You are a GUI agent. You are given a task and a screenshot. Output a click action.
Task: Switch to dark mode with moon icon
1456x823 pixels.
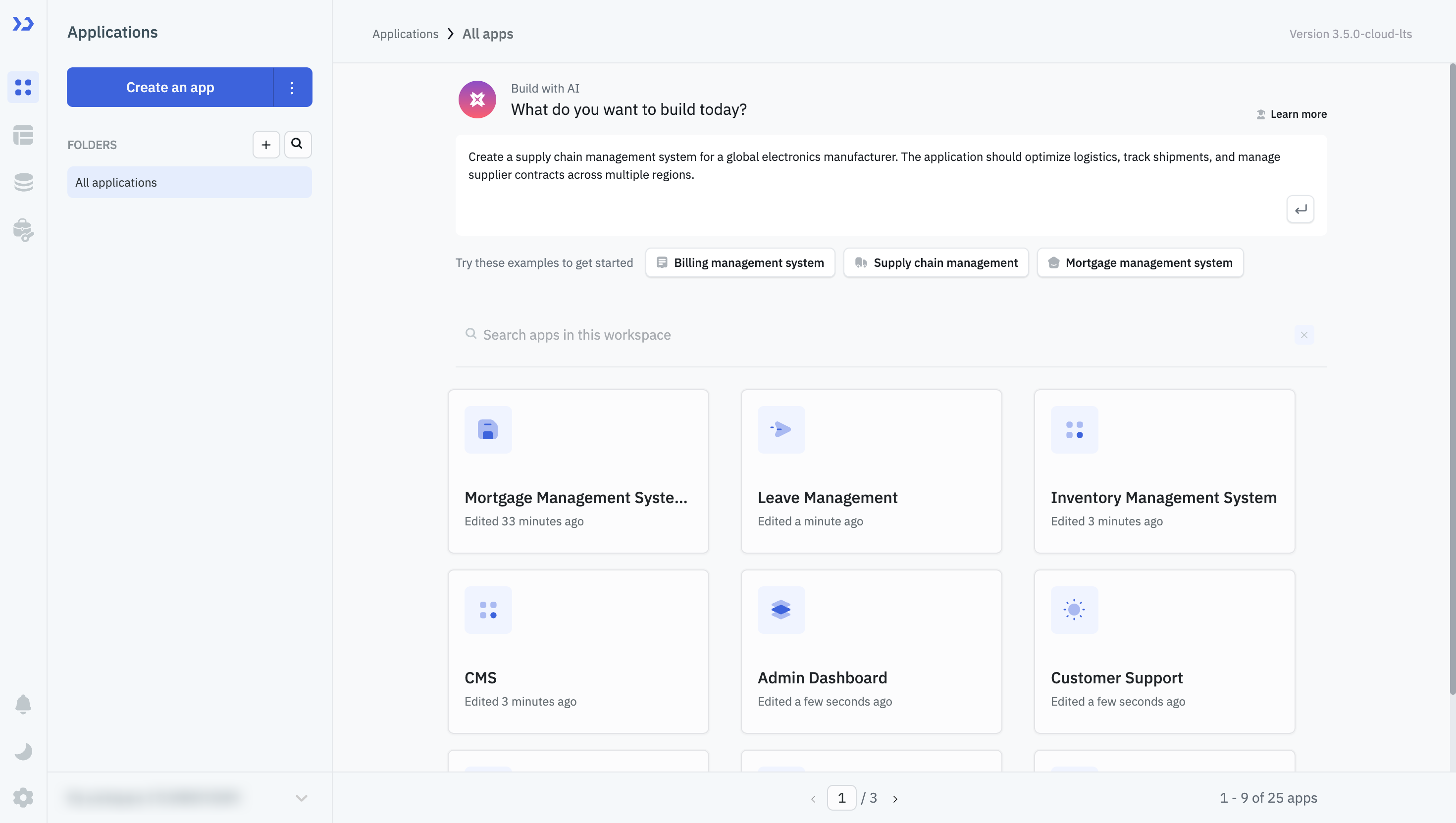click(23, 751)
